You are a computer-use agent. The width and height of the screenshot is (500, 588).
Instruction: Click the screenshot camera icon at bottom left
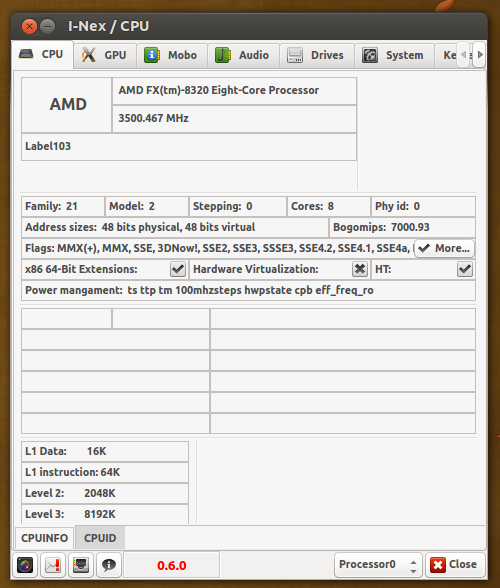click(x=25, y=565)
